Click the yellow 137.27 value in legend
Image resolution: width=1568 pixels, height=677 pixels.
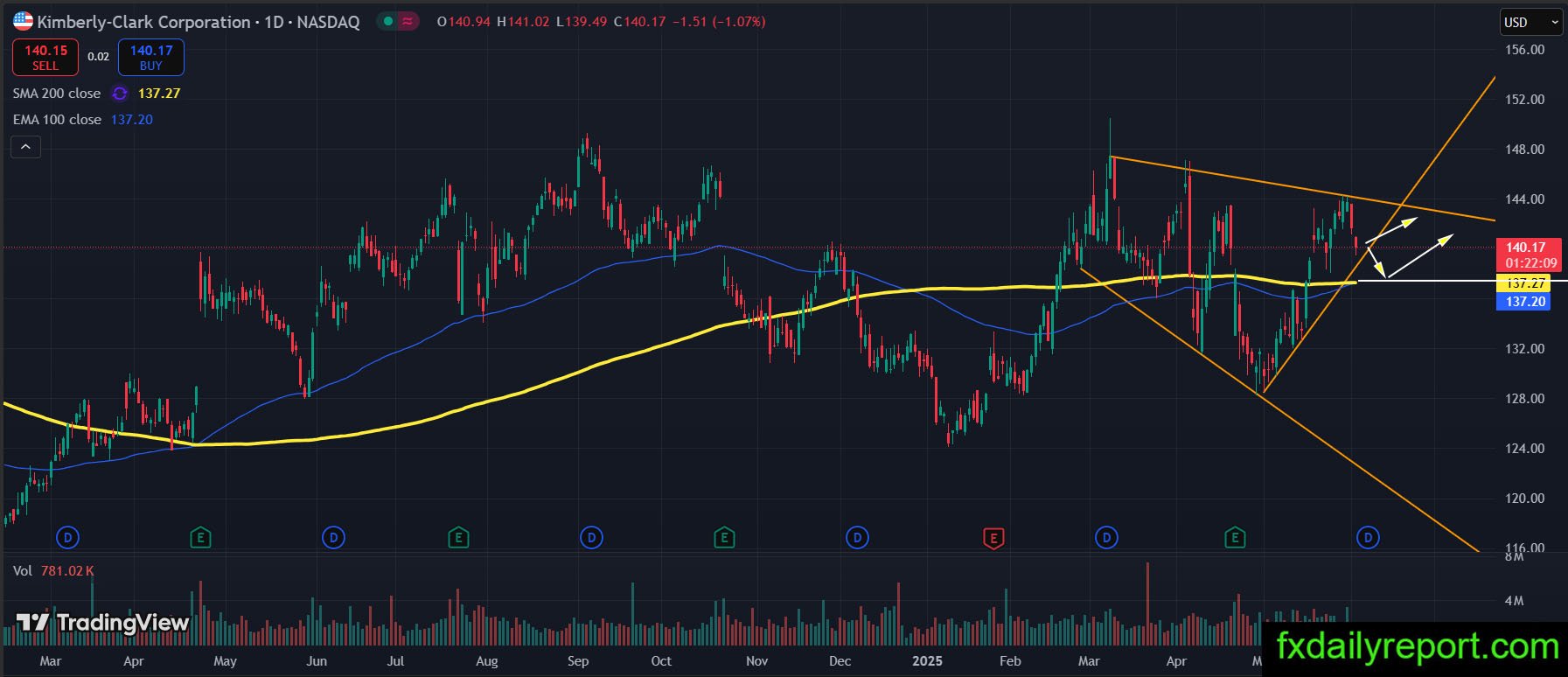159,94
